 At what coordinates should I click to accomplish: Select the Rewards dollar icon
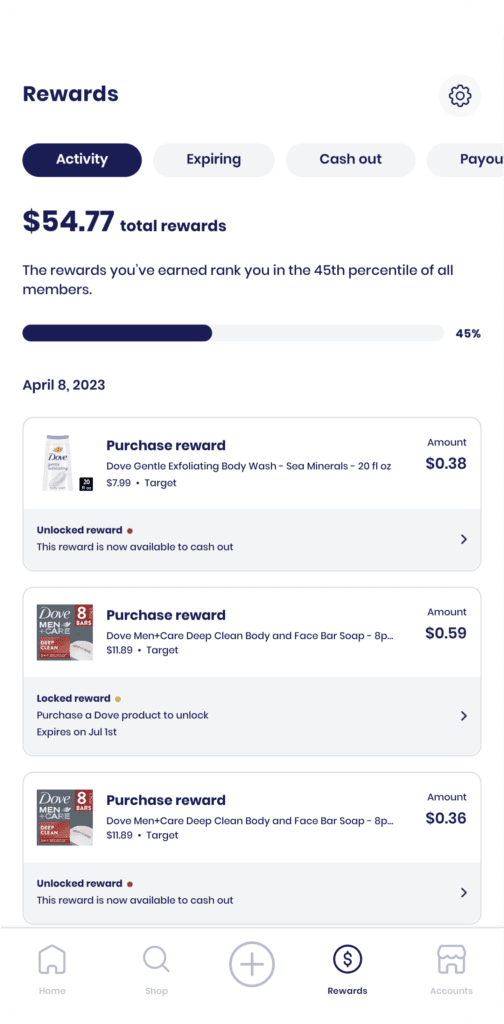[x=347, y=959]
